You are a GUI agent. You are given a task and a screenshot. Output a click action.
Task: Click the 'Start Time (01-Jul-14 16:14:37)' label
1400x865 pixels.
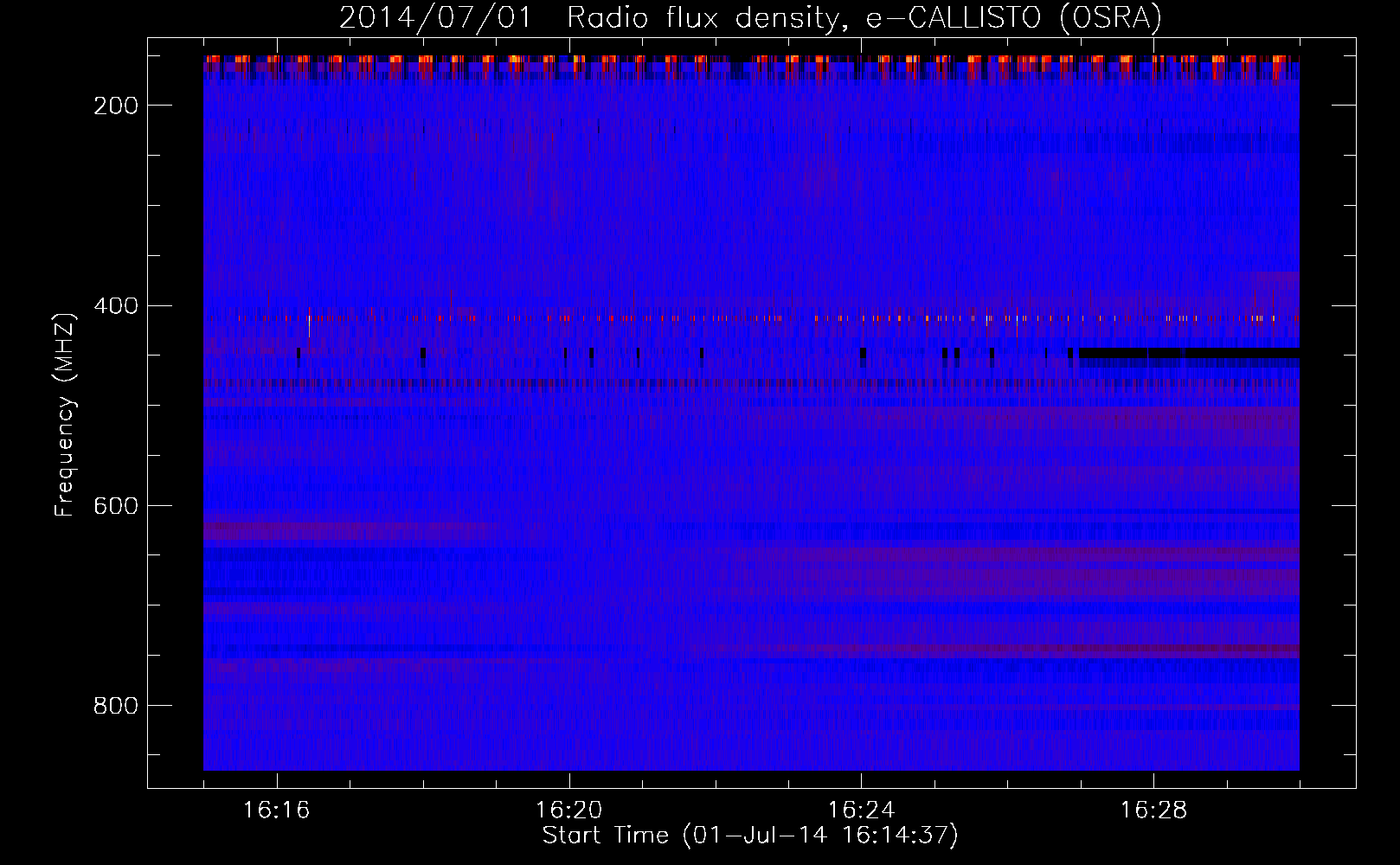(x=750, y=836)
